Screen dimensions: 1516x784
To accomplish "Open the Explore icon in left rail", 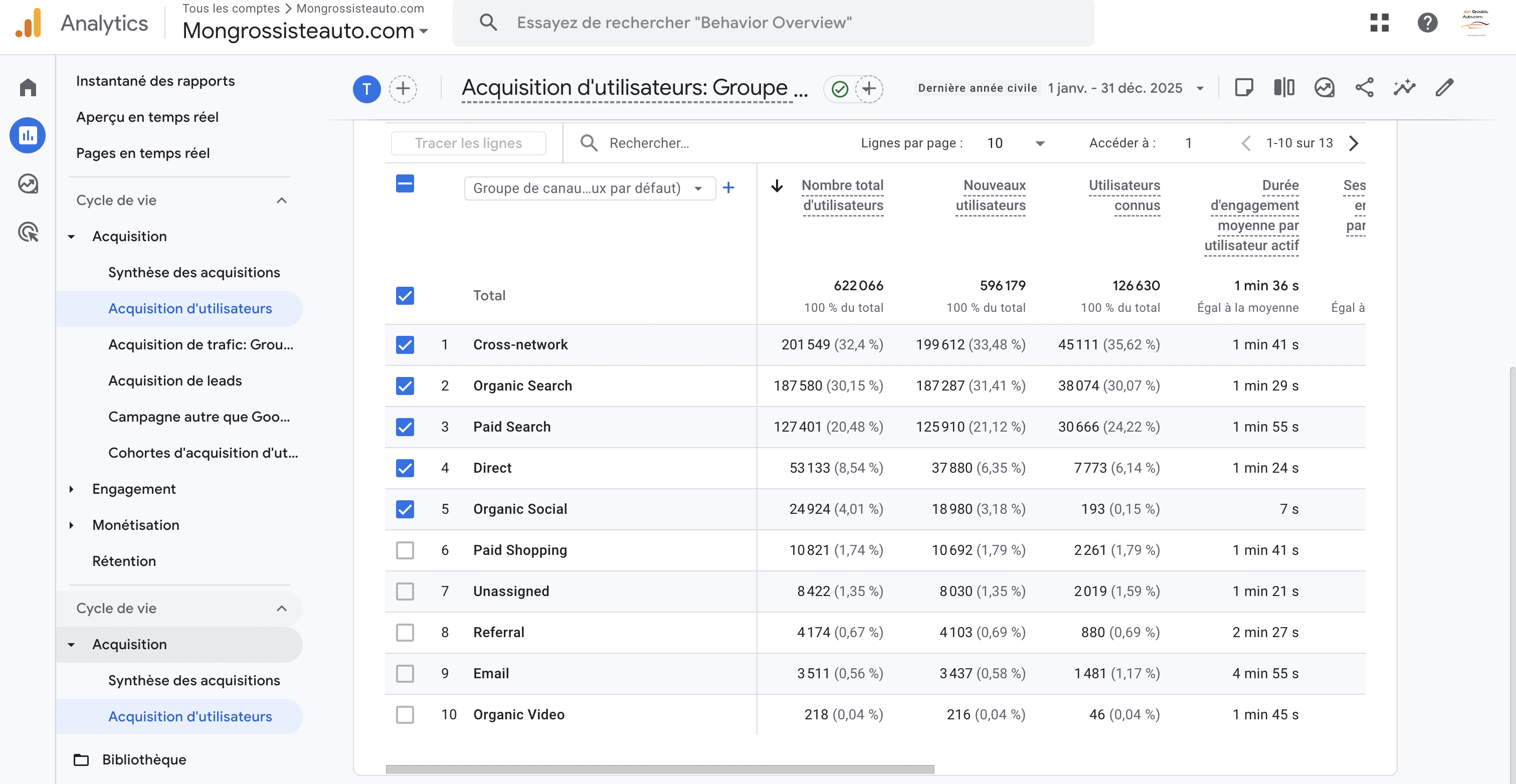I will coord(28,183).
